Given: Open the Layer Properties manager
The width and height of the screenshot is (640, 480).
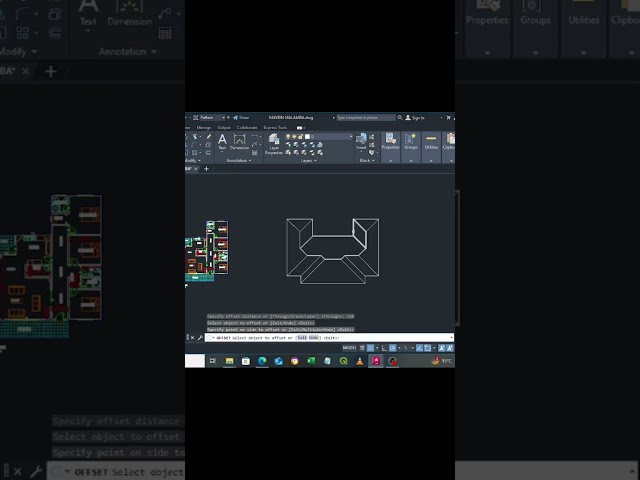Looking at the screenshot, I should [x=273, y=144].
